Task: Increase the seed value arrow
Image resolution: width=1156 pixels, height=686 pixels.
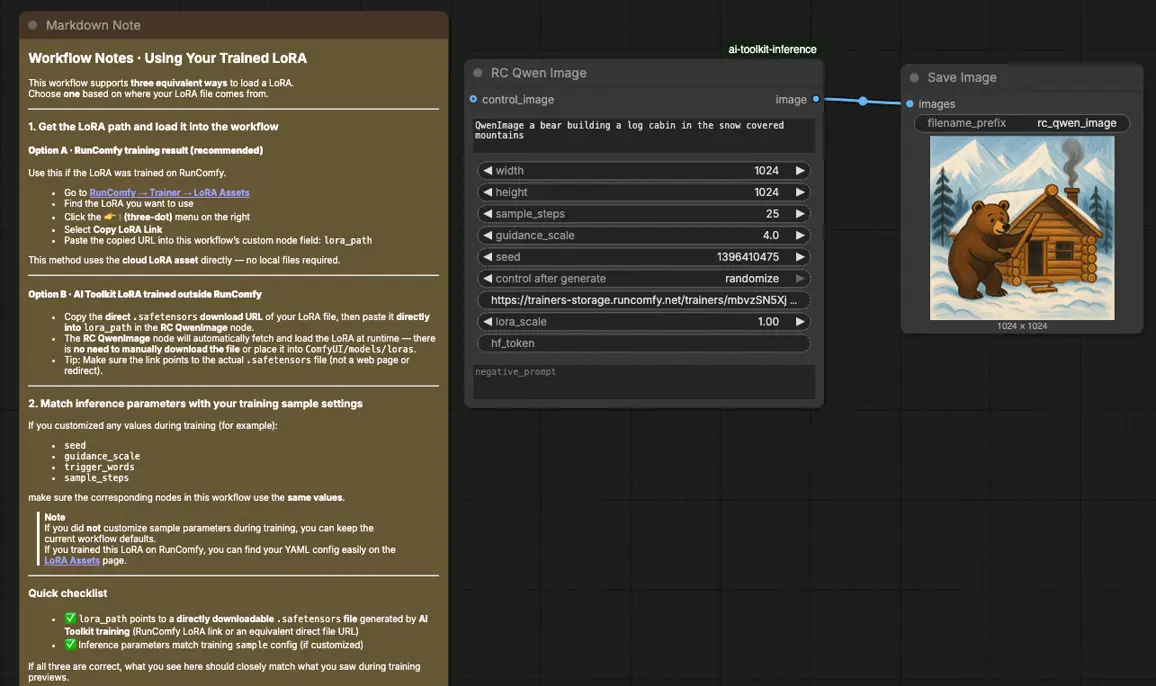Action: 800,257
